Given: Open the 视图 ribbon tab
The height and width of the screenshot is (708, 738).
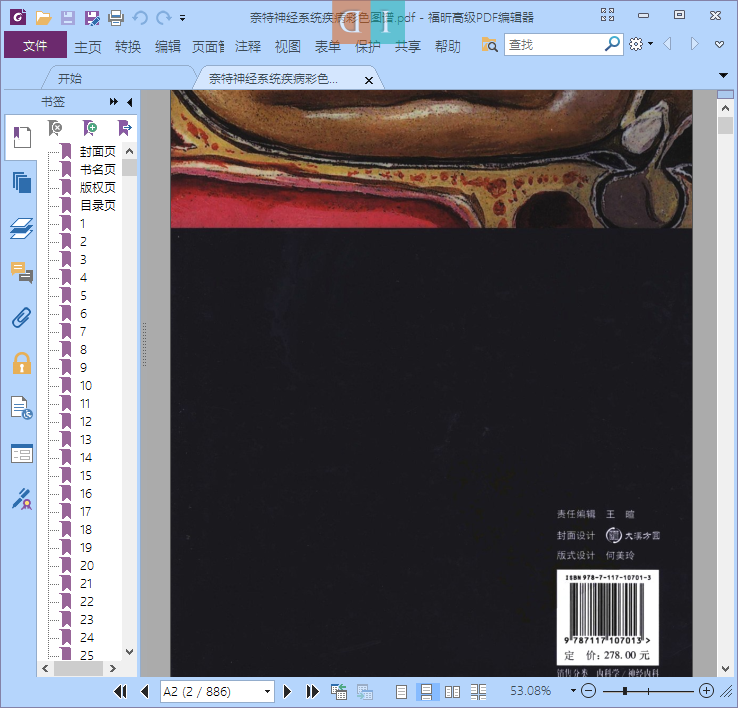Looking at the screenshot, I should coord(288,46).
